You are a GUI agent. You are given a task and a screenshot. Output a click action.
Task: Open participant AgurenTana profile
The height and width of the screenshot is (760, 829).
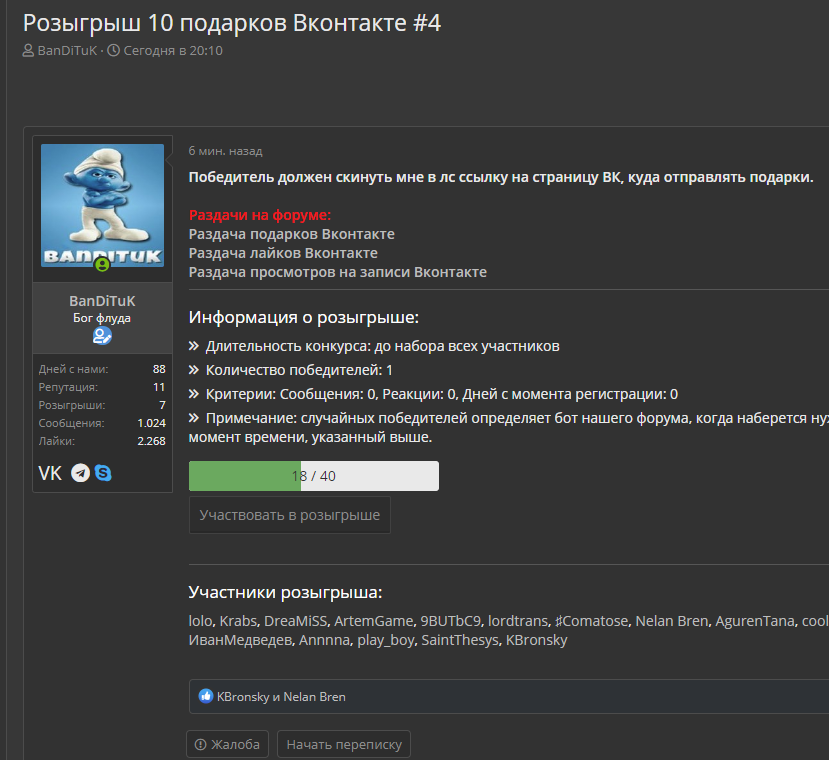pyautogui.click(x=755, y=621)
